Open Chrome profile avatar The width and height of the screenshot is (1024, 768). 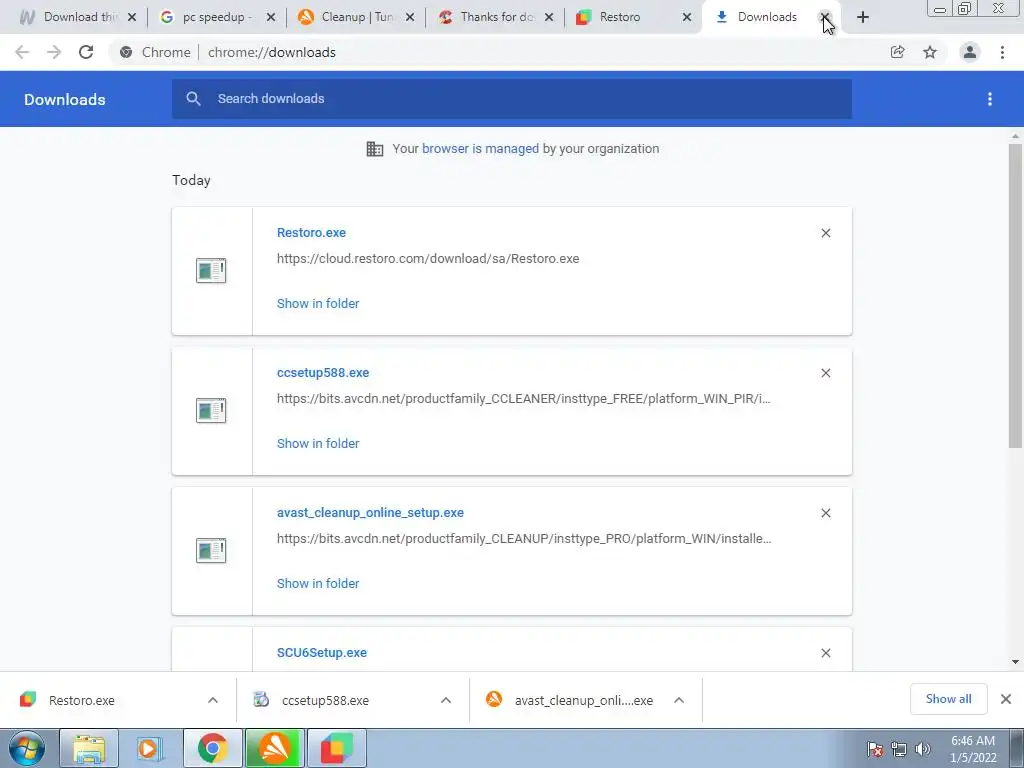click(970, 52)
